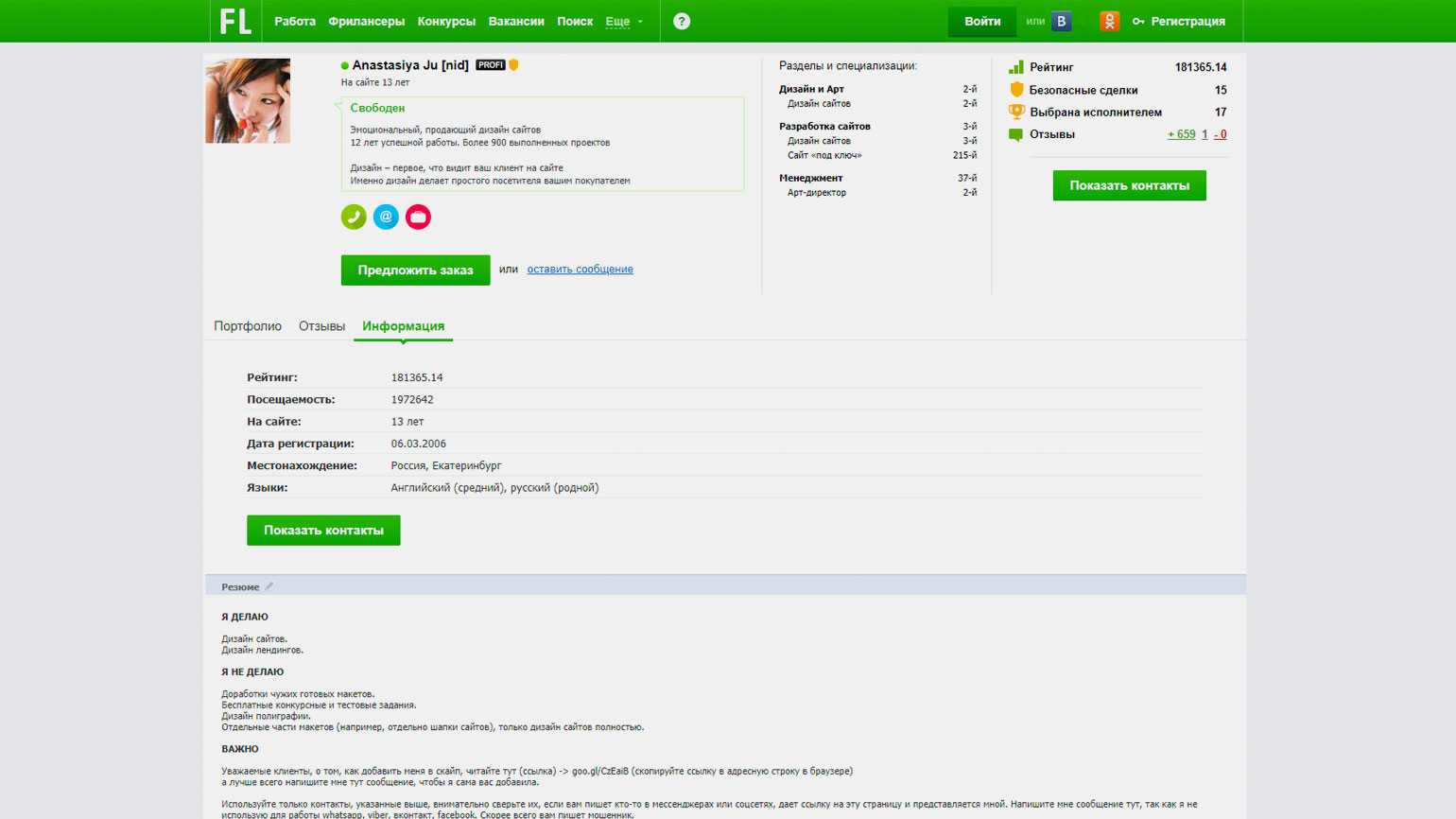
Task: Switch to the Отзывы tab
Action: coord(321,326)
